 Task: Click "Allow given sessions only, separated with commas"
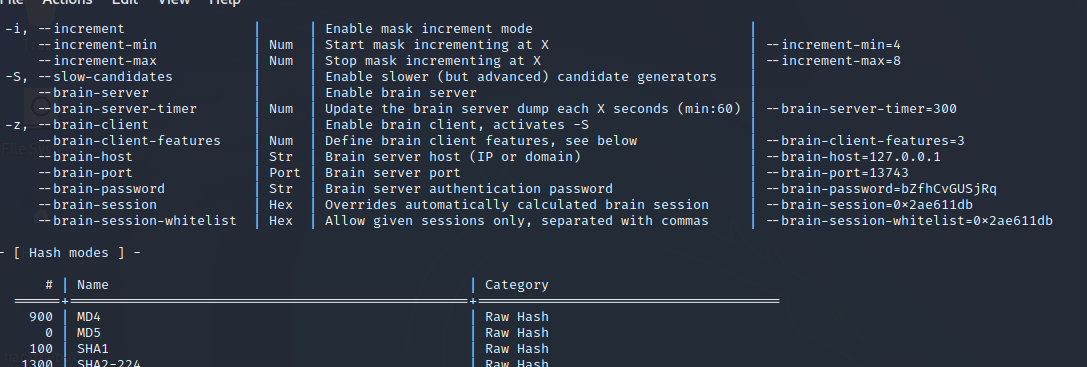pos(517,221)
